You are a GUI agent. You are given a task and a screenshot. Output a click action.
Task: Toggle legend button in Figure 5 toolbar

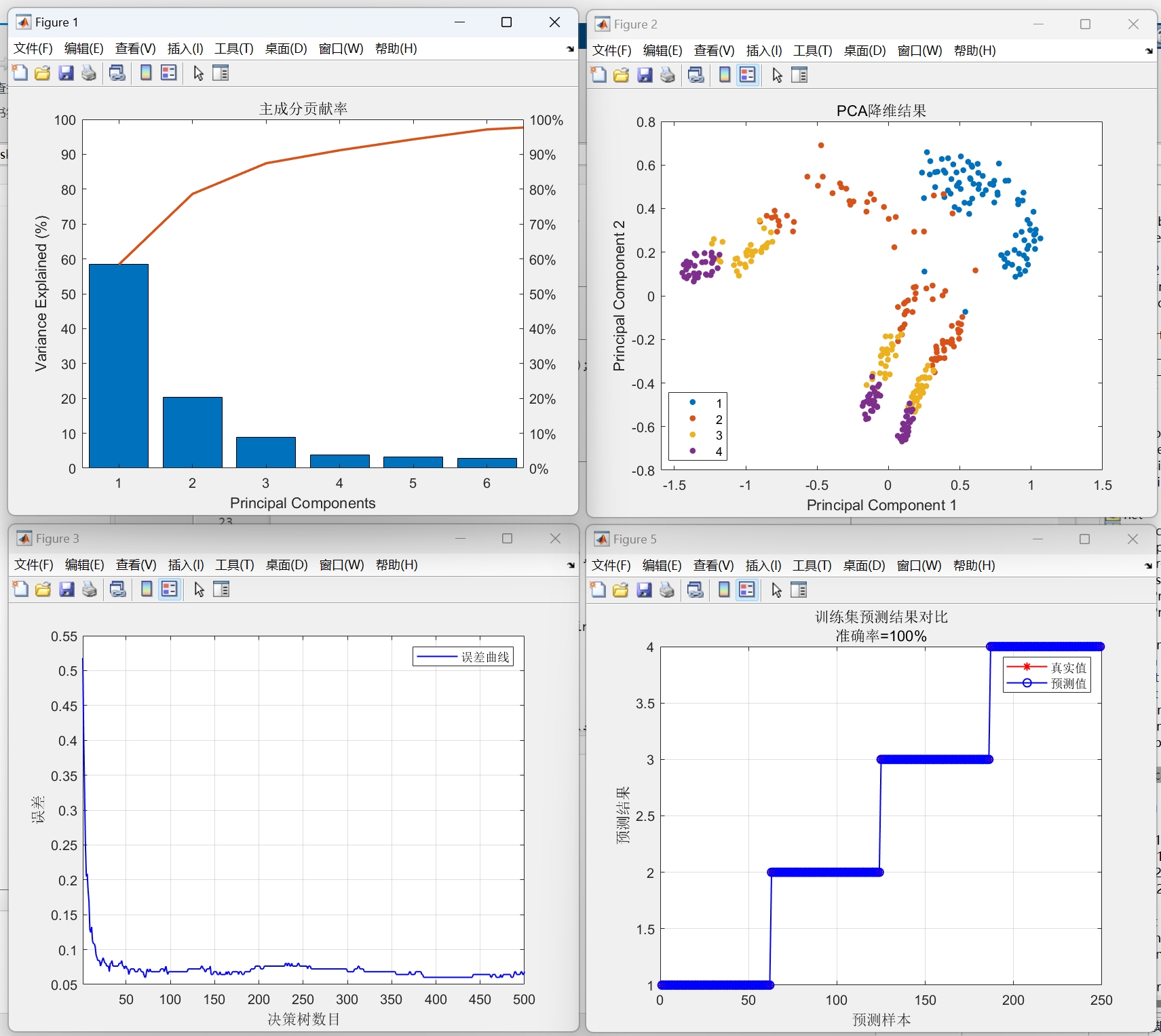coord(747,590)
